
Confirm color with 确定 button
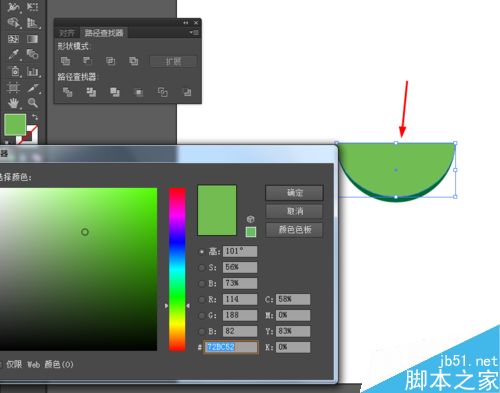(x=294, y=193)
